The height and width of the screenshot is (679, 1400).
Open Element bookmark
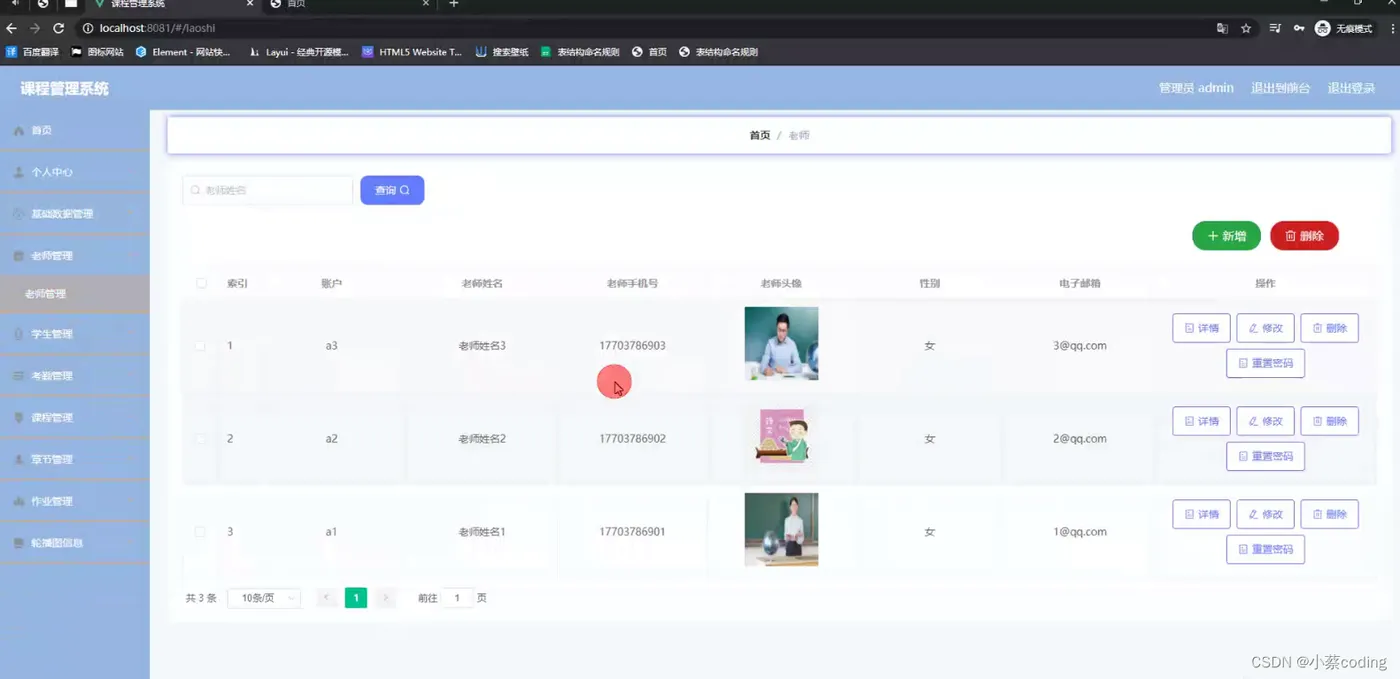pos(182,52)
